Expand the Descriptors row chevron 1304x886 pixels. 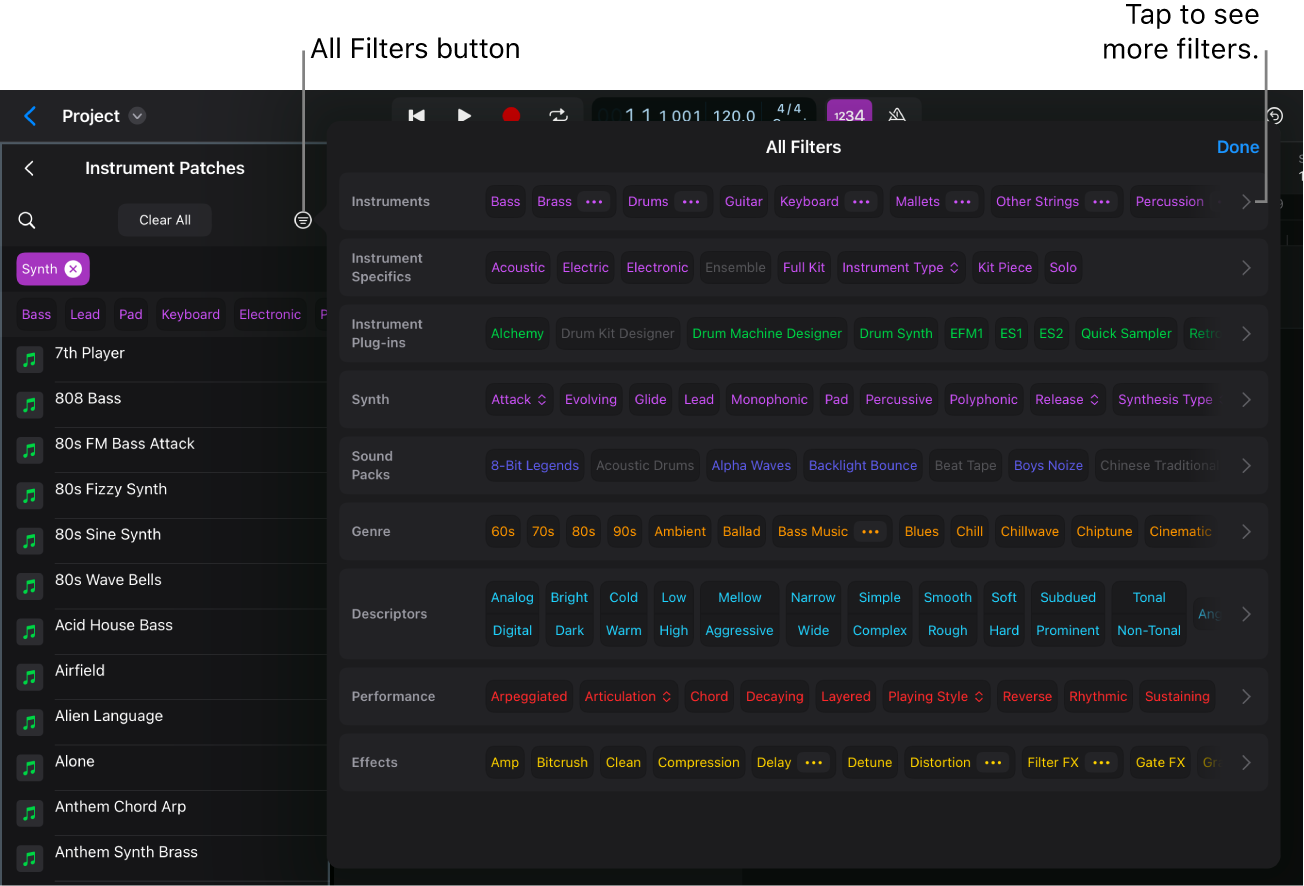tap(1246, 614)
